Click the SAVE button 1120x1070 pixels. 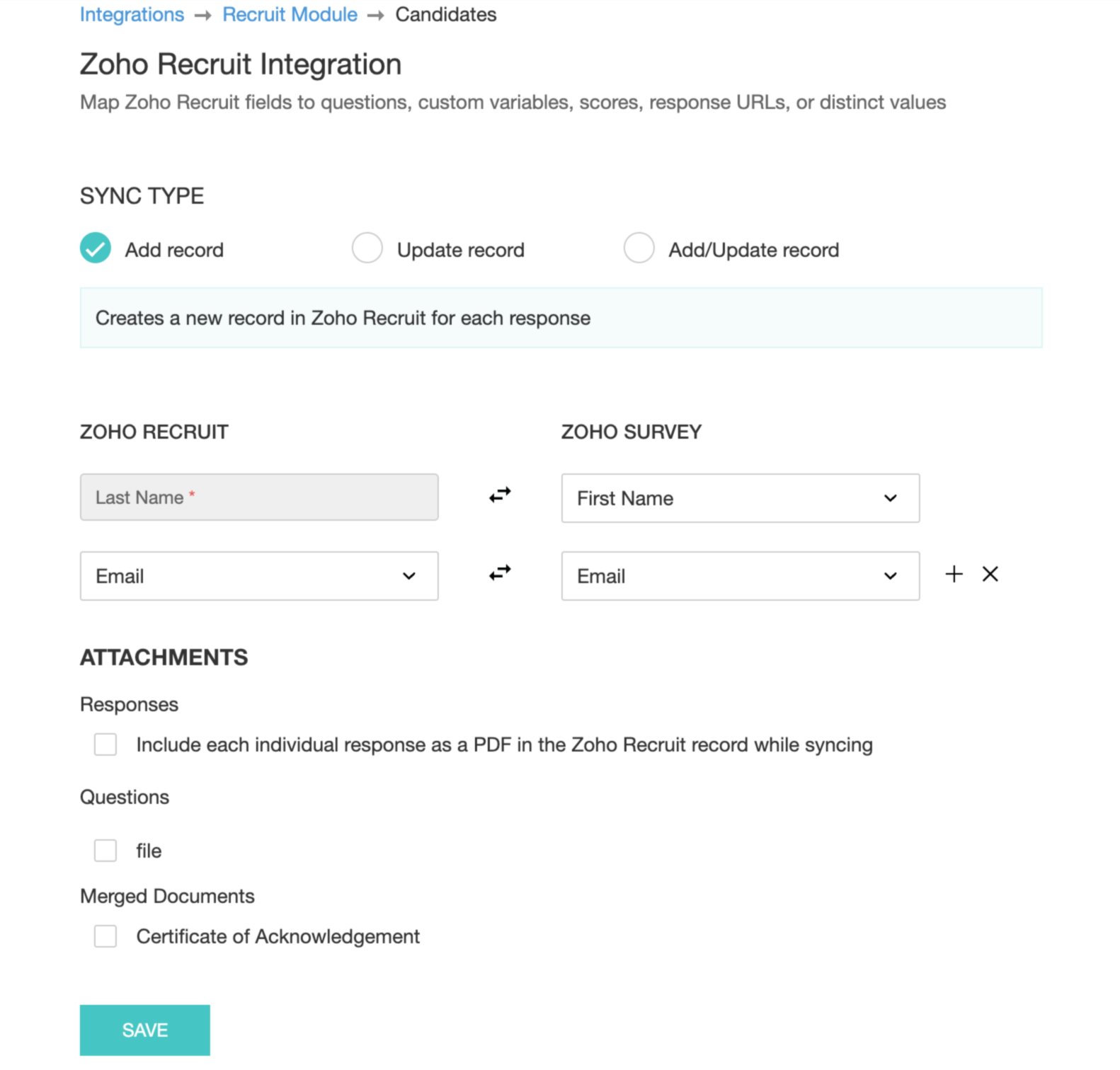pyautogui.click(x=144, y=1030)
